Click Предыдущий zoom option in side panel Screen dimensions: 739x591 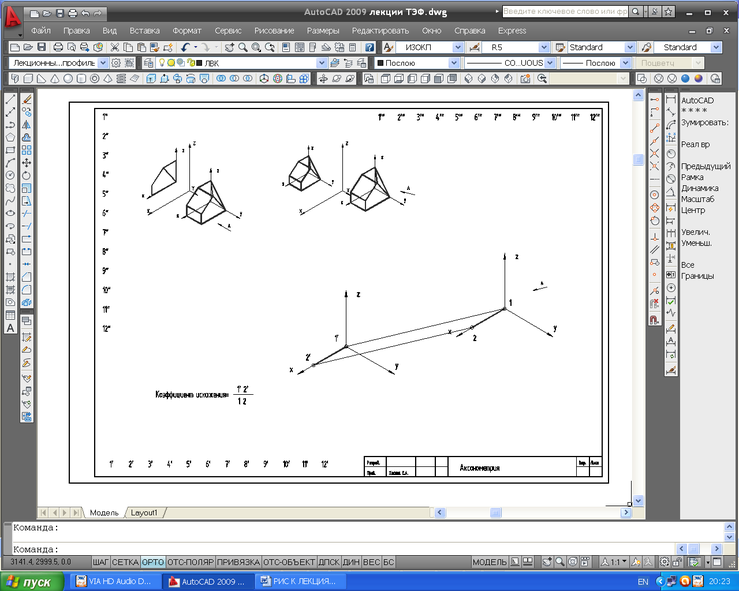tap(706, 166)
